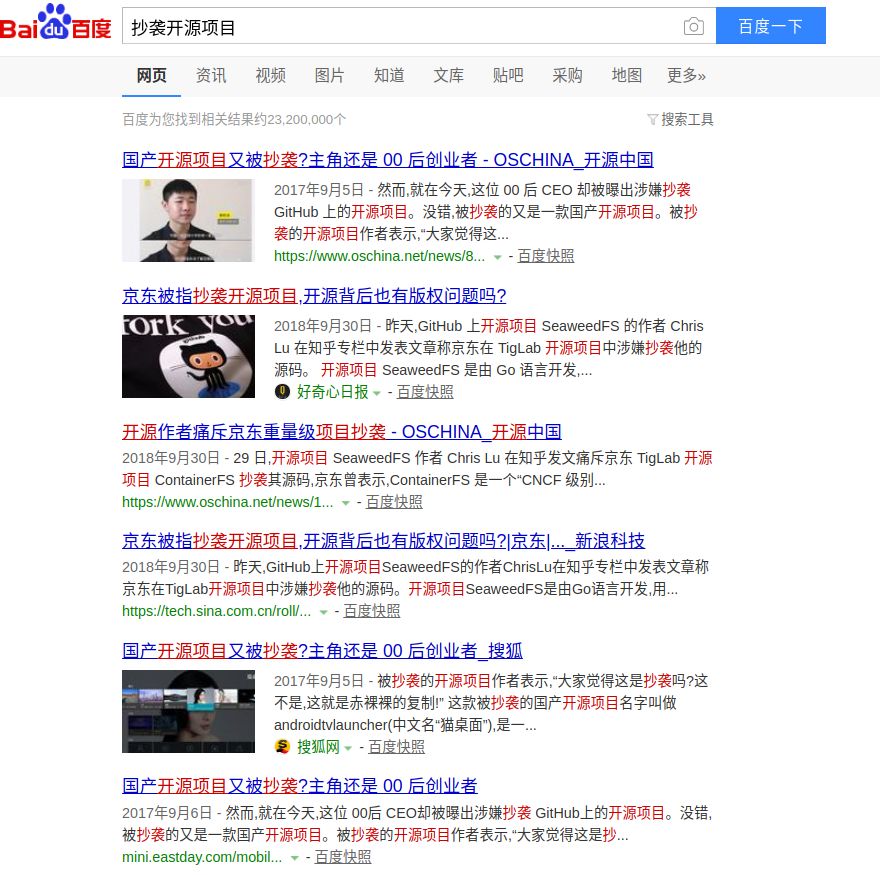Open 开源作者痛斥京东重量级项目抄袭 link

click(x=342, y=432)
